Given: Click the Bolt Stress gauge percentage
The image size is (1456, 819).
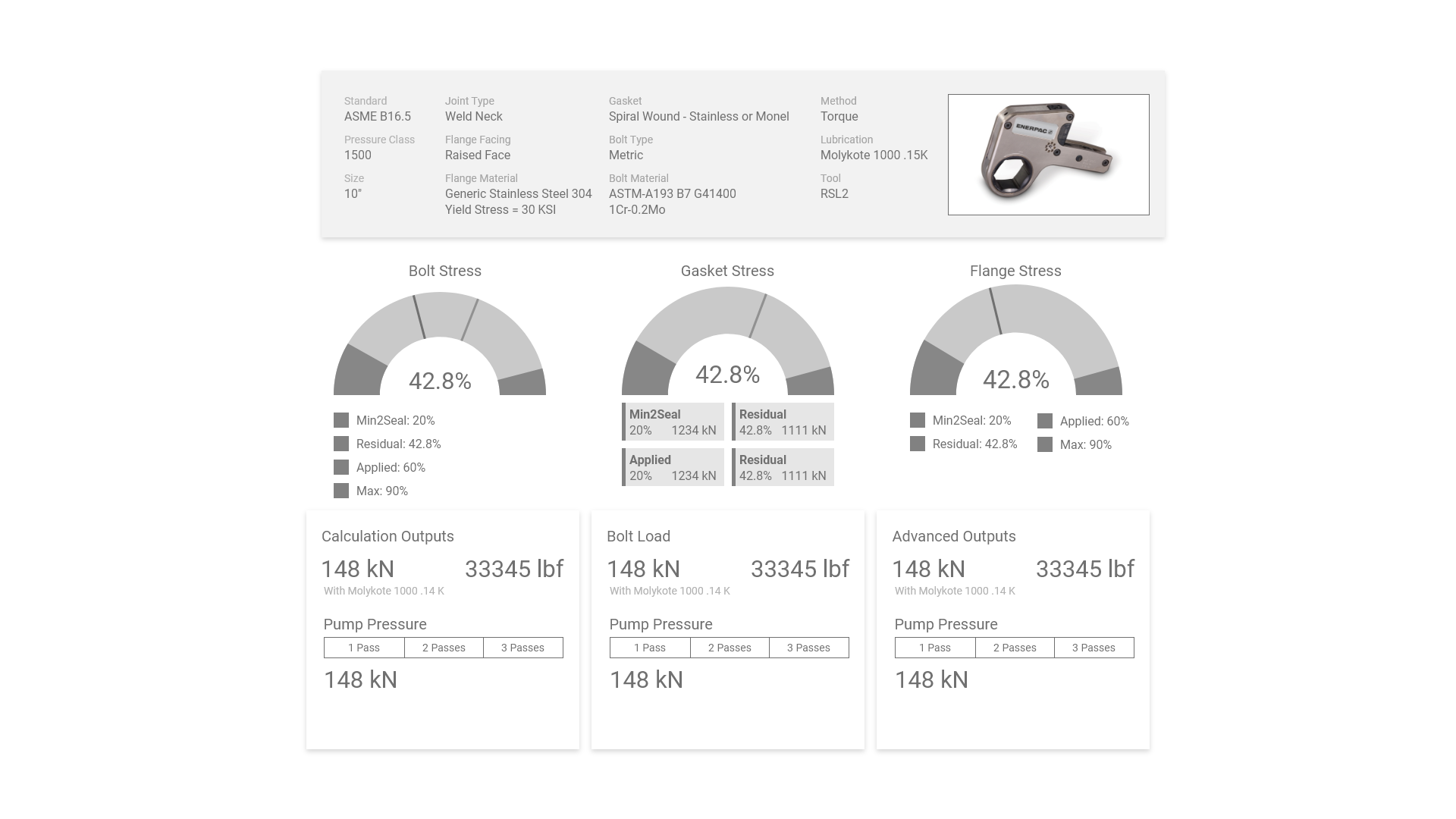Looking at the screenshot, I should 440,381.
